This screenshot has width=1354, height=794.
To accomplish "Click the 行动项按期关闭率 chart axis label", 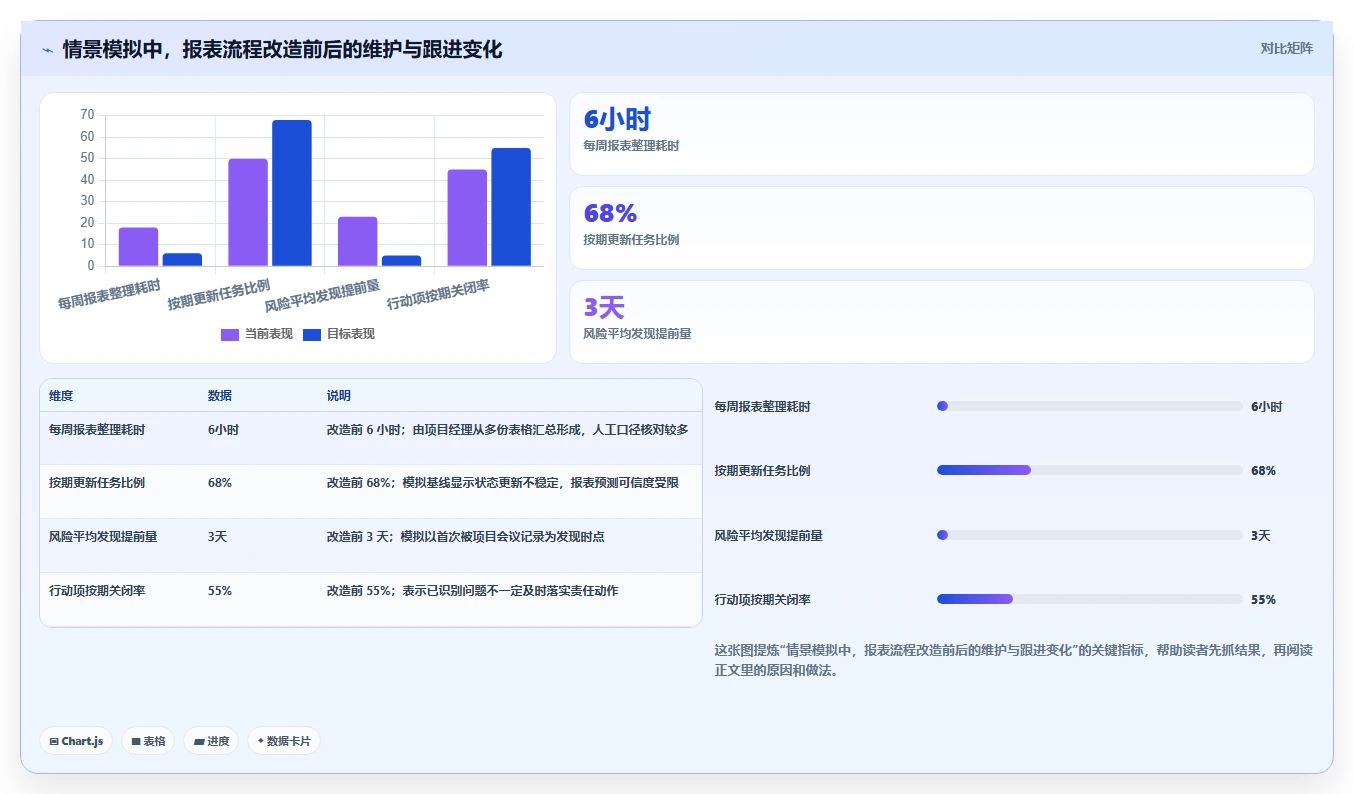I will (x=438, y=295).
